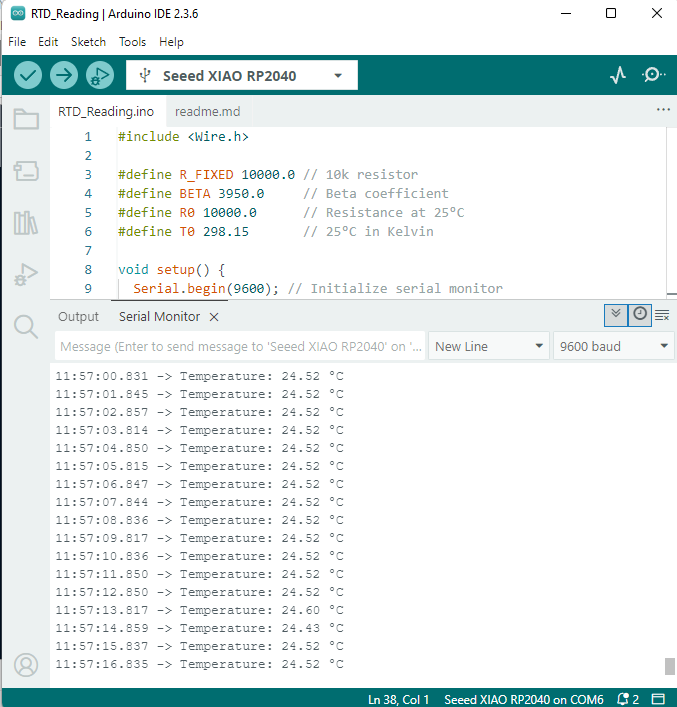This screenshot has height=707, width=677.
Task: Open the Library Manager sidebar icon
Action: pyautogui.click(x=26, y=223)
